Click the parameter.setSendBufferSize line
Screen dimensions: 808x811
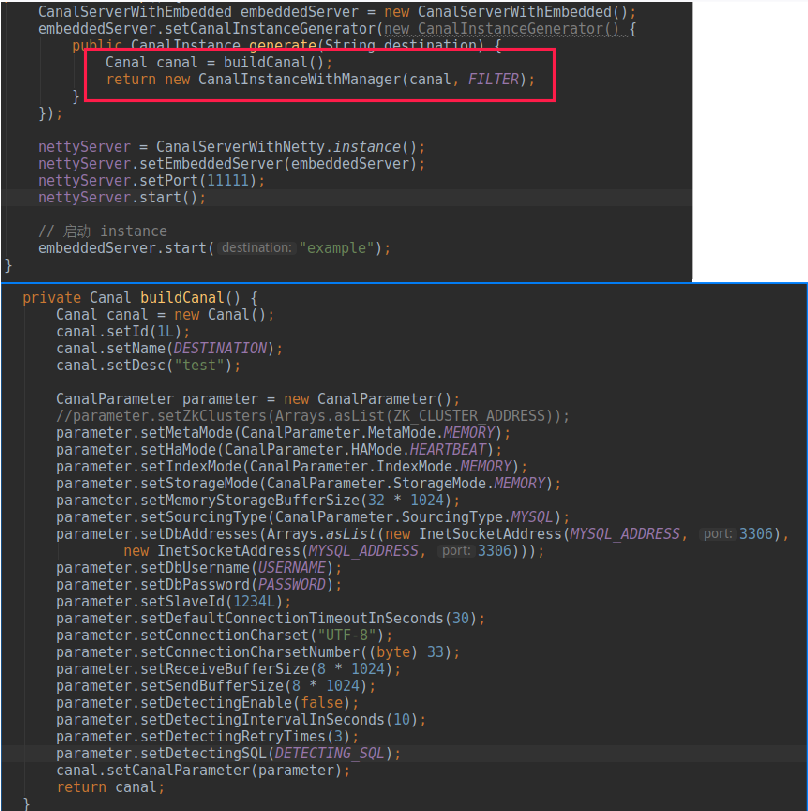pyautogui.click(x=216, y=686)
